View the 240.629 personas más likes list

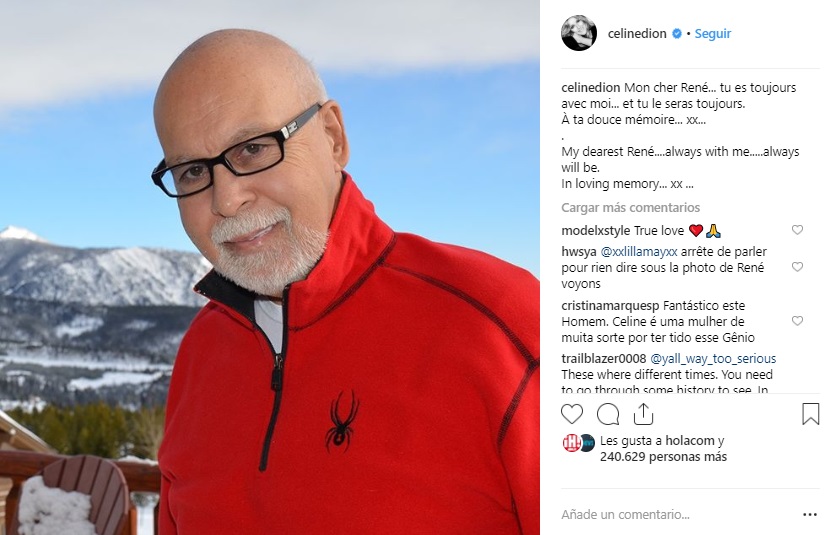[663, 457]
